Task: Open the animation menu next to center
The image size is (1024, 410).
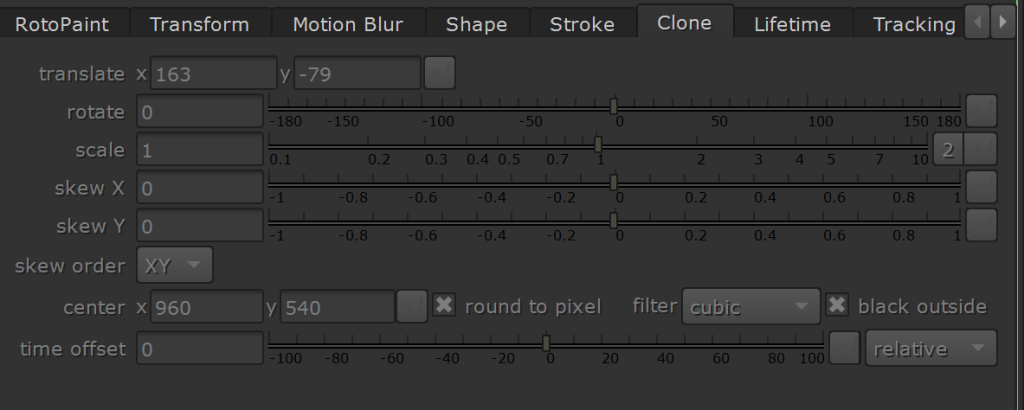Action: pos(412,306)
